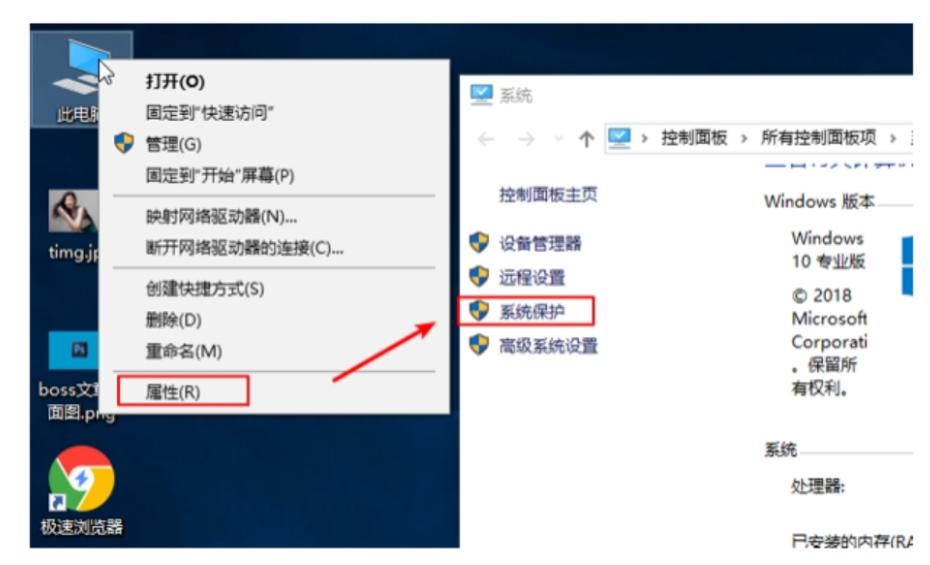Open the 系统保护 link
Image resolution: width=930 pixels, height=565 pixels.
coord(531,311)
